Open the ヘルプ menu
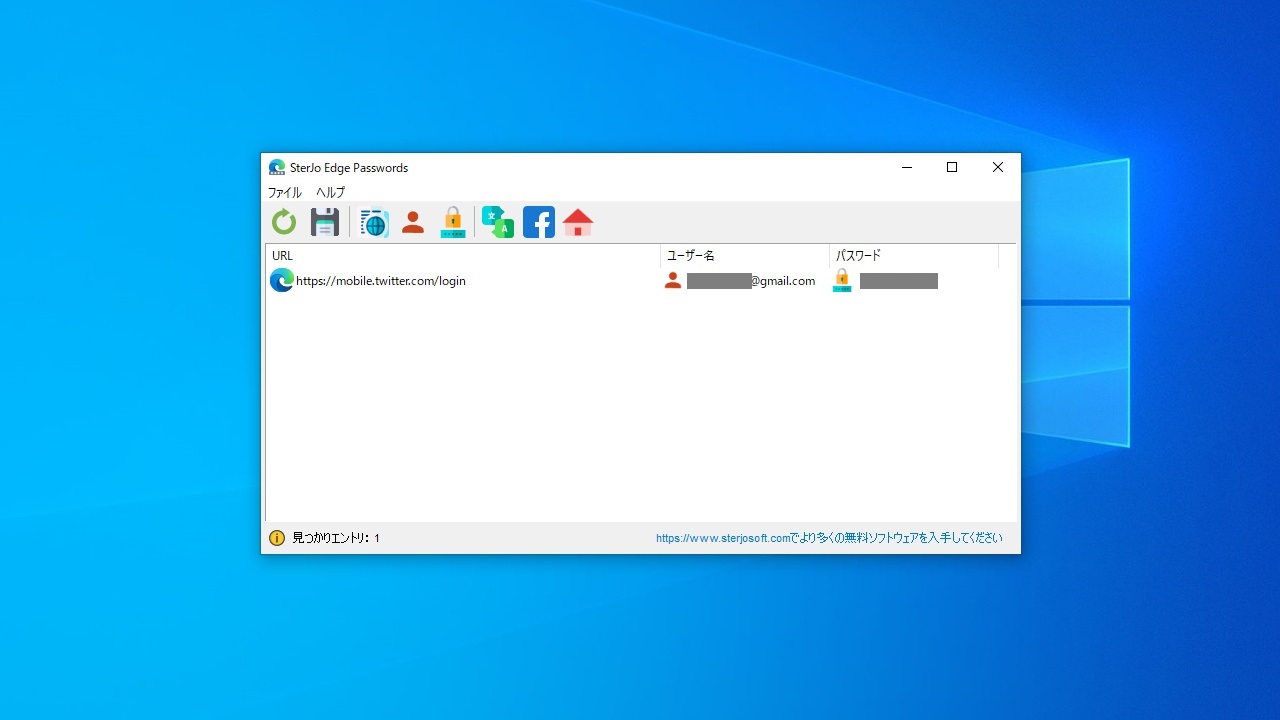The width and height of the screenshot is (1280, 720). tap(331, 192)
